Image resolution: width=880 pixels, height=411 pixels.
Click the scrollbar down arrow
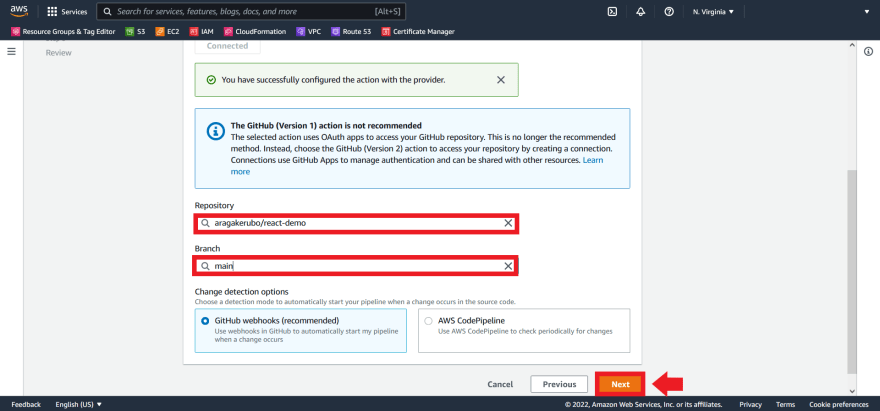[x=852, y=391]
